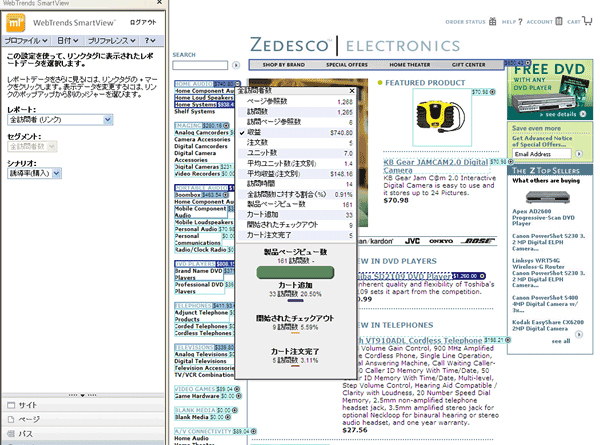Image resolution: width=600 pixels, height=445 pixels.
Task: Click the email submit arrow icon
Action: pos(579,154)
